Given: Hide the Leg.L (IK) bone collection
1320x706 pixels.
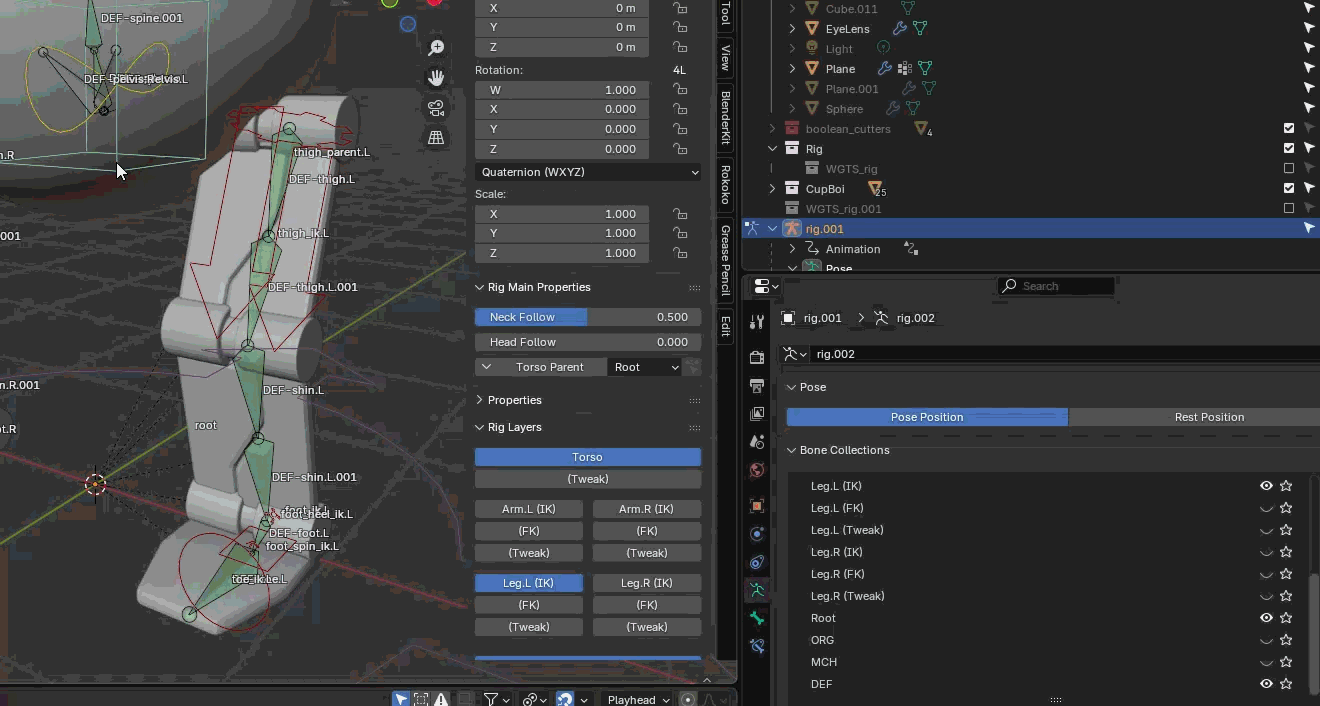Looking at the screenshot, I should (1266, 486).
